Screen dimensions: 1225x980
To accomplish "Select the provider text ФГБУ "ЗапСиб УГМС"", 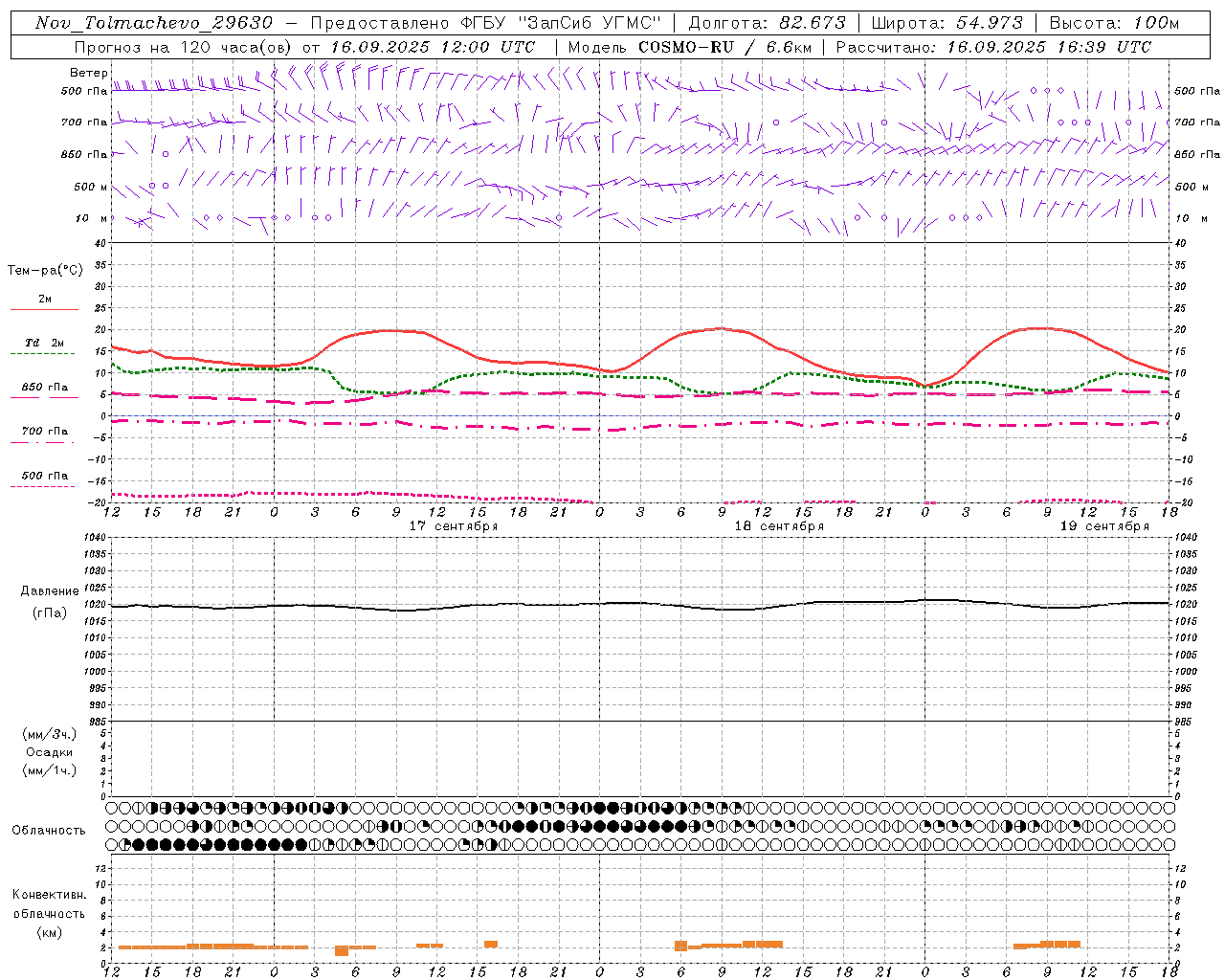I will 561,23.
